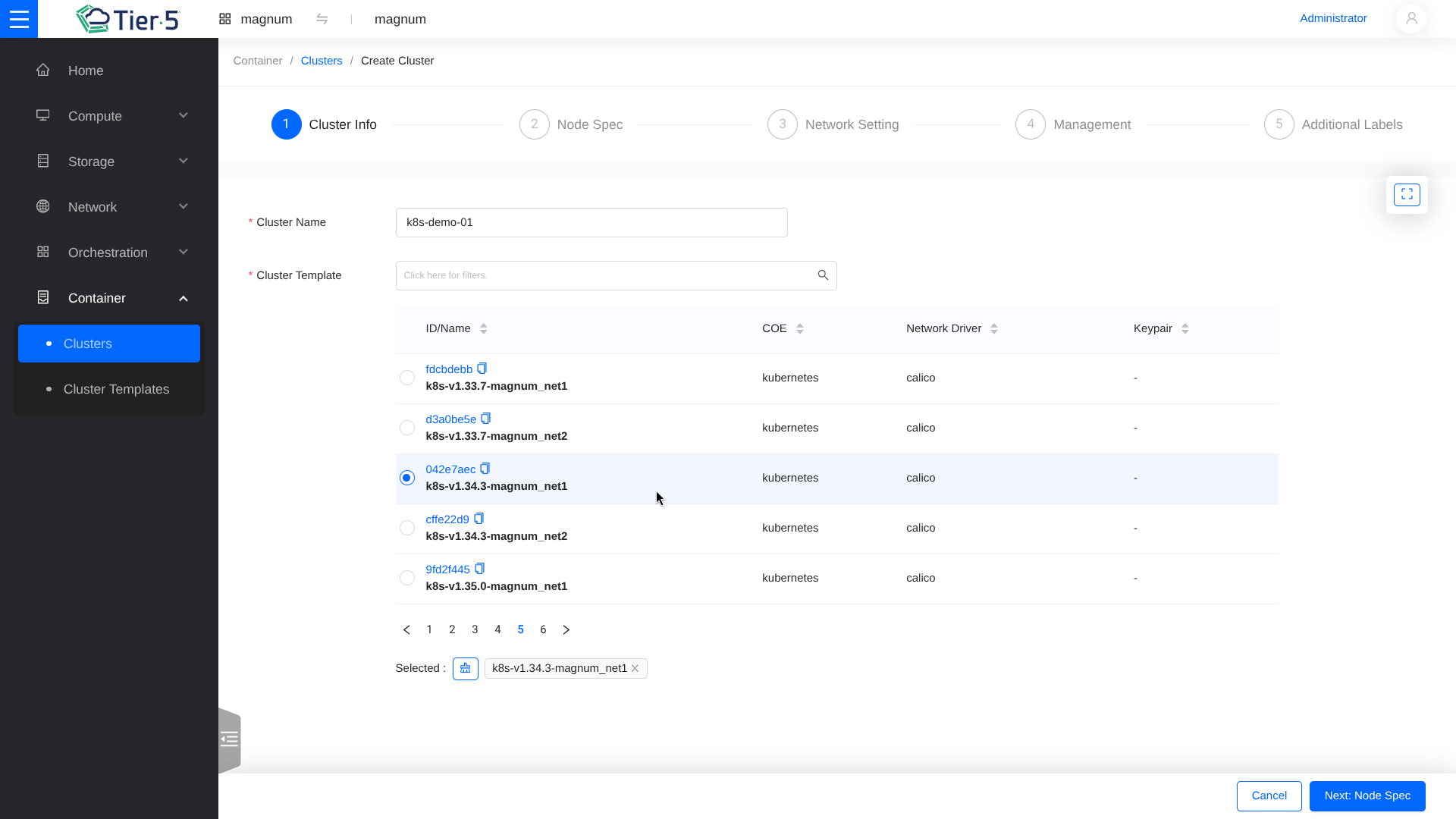The image size is (1456, 819).
Task: Open Cluster Templates in the sidebar
Action: [116, 389]
